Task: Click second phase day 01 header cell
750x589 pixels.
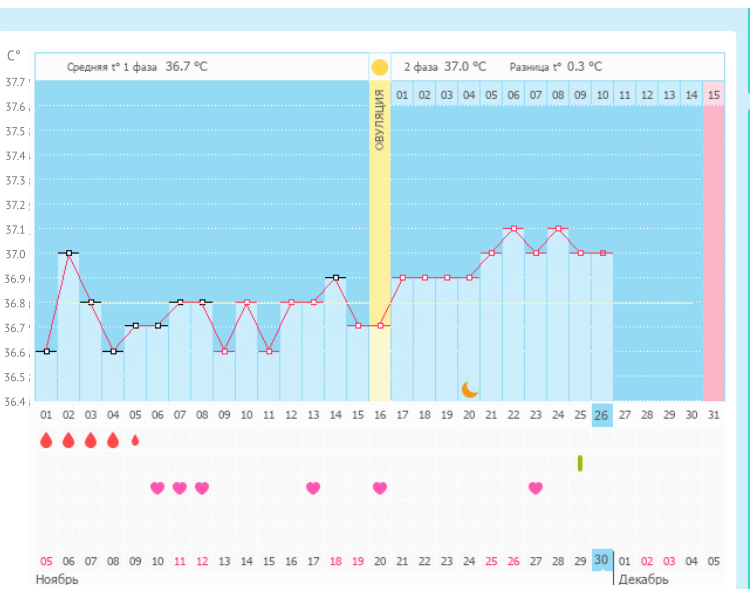Action: pyautogui.click(x=402, y=95)
